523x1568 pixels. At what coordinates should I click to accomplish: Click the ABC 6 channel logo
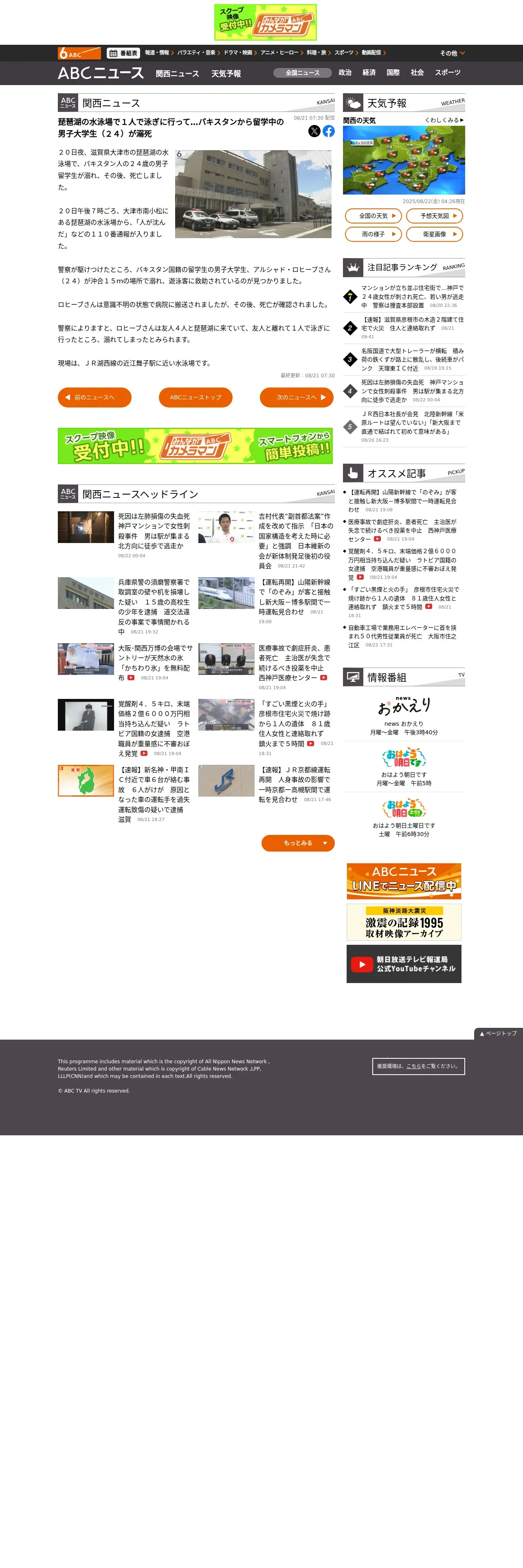point(79,53)
